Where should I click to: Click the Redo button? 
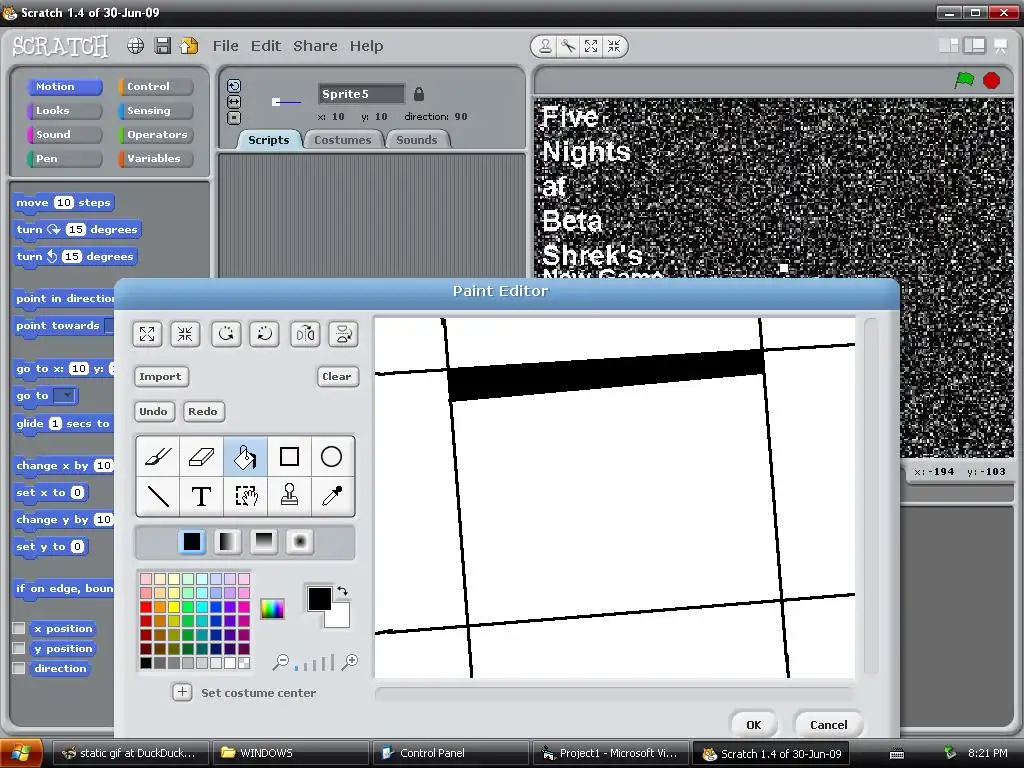click(x=203, y=411)
